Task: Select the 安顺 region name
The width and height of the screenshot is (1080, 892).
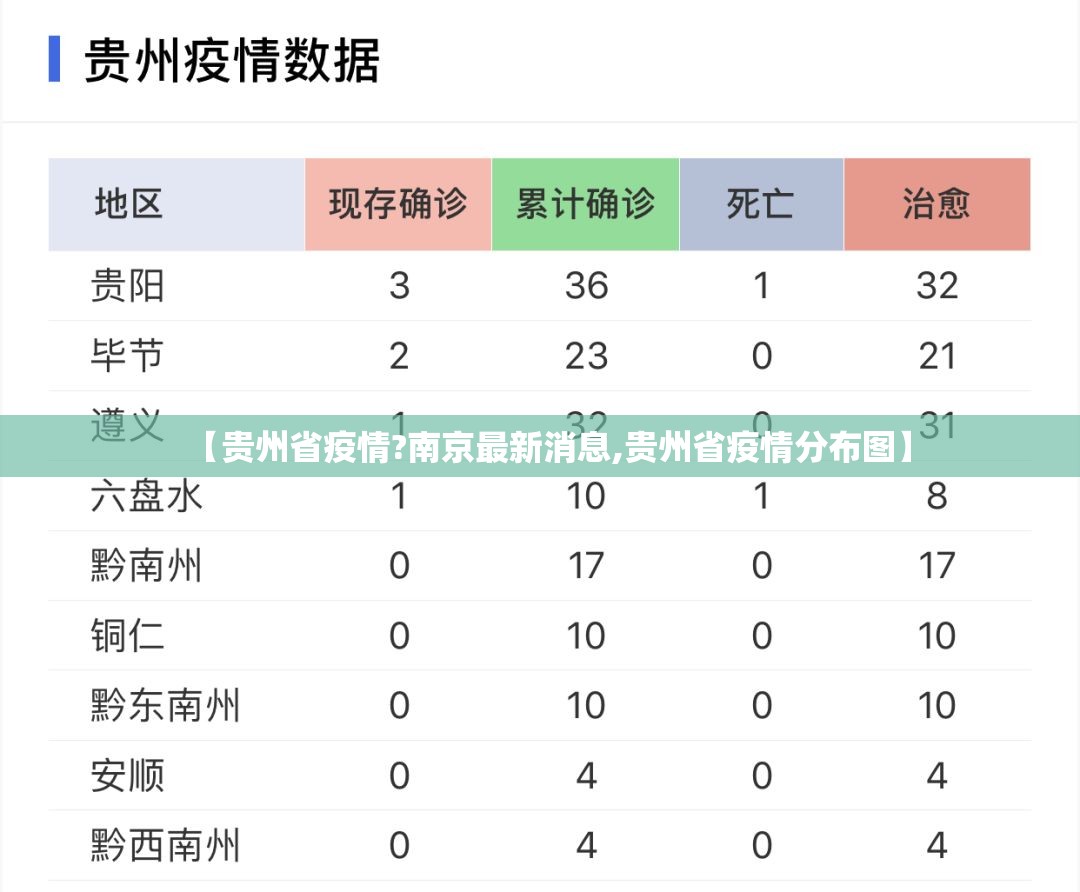Action: tap(127, 776)
